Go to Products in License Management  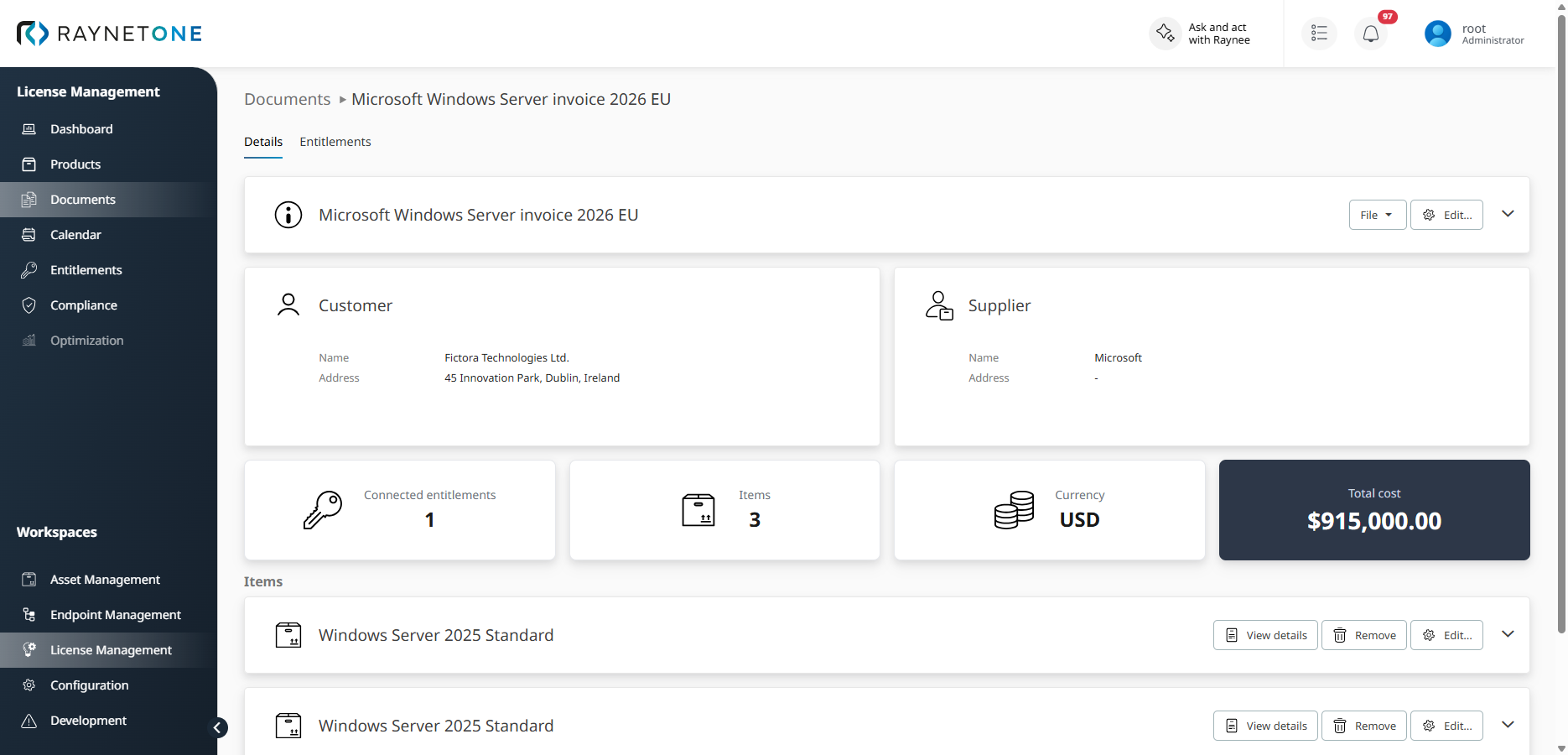(x=108, y=164)
